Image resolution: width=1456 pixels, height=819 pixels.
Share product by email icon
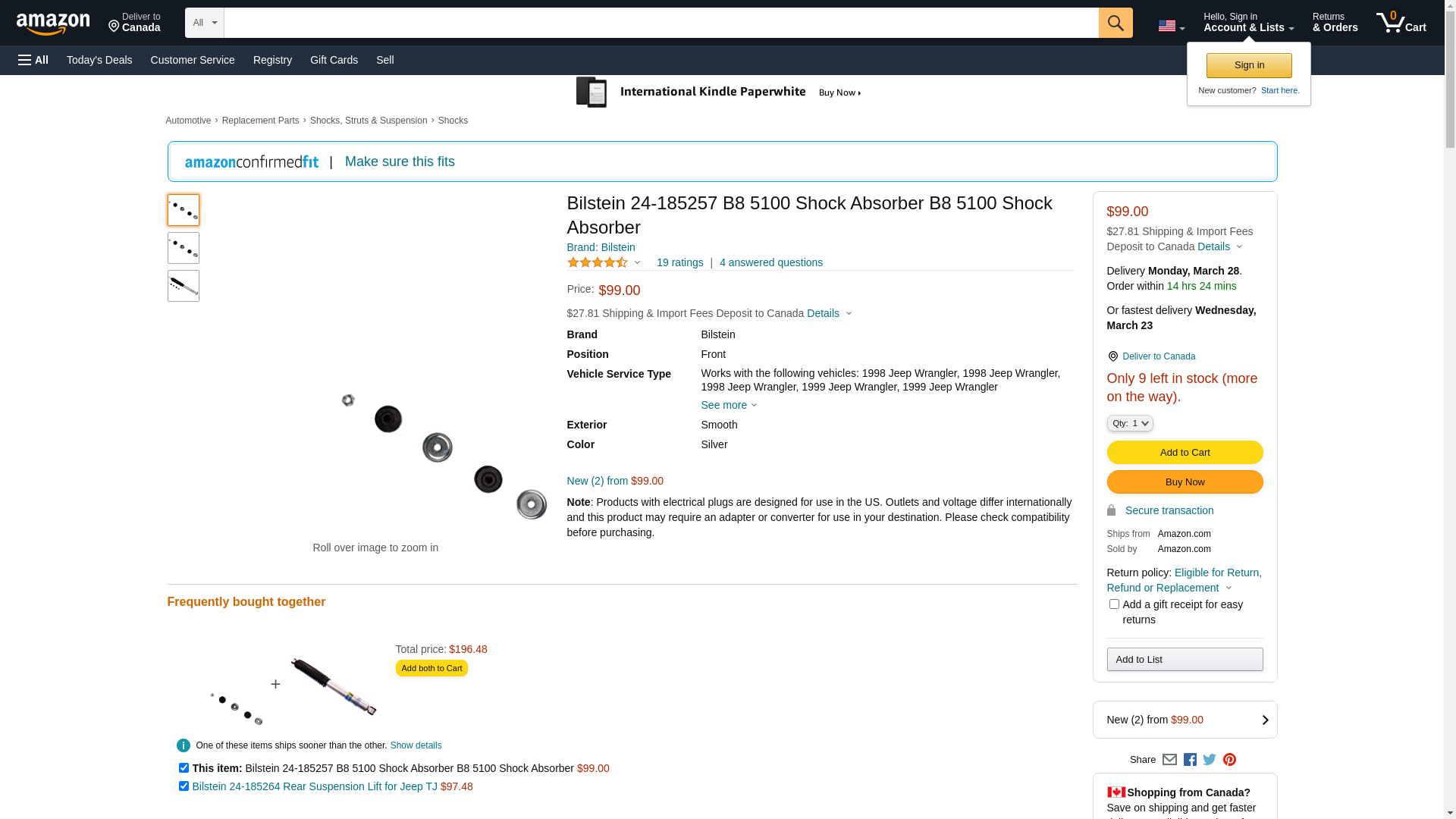[x=1169, y=760]
